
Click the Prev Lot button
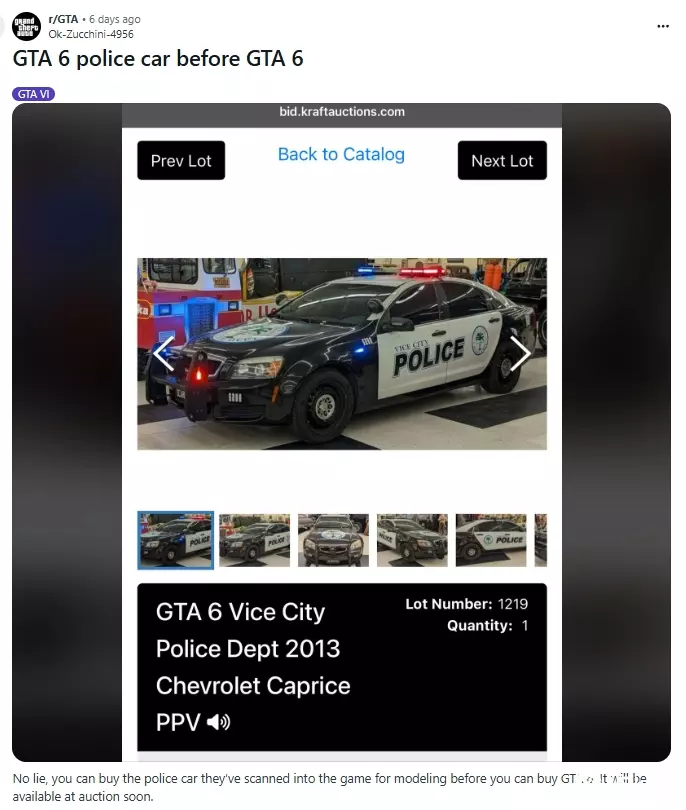pos(181,161)
